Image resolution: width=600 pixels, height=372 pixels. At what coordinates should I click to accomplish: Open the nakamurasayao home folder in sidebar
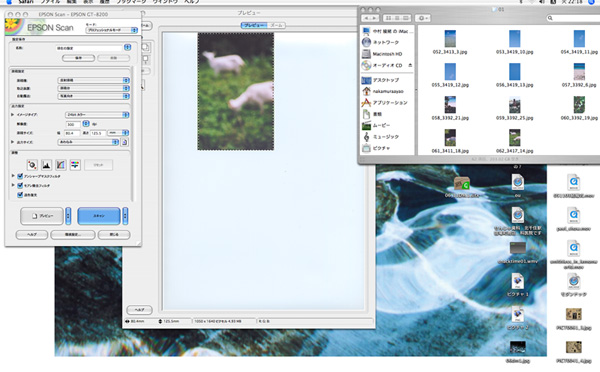coord(387,91)
